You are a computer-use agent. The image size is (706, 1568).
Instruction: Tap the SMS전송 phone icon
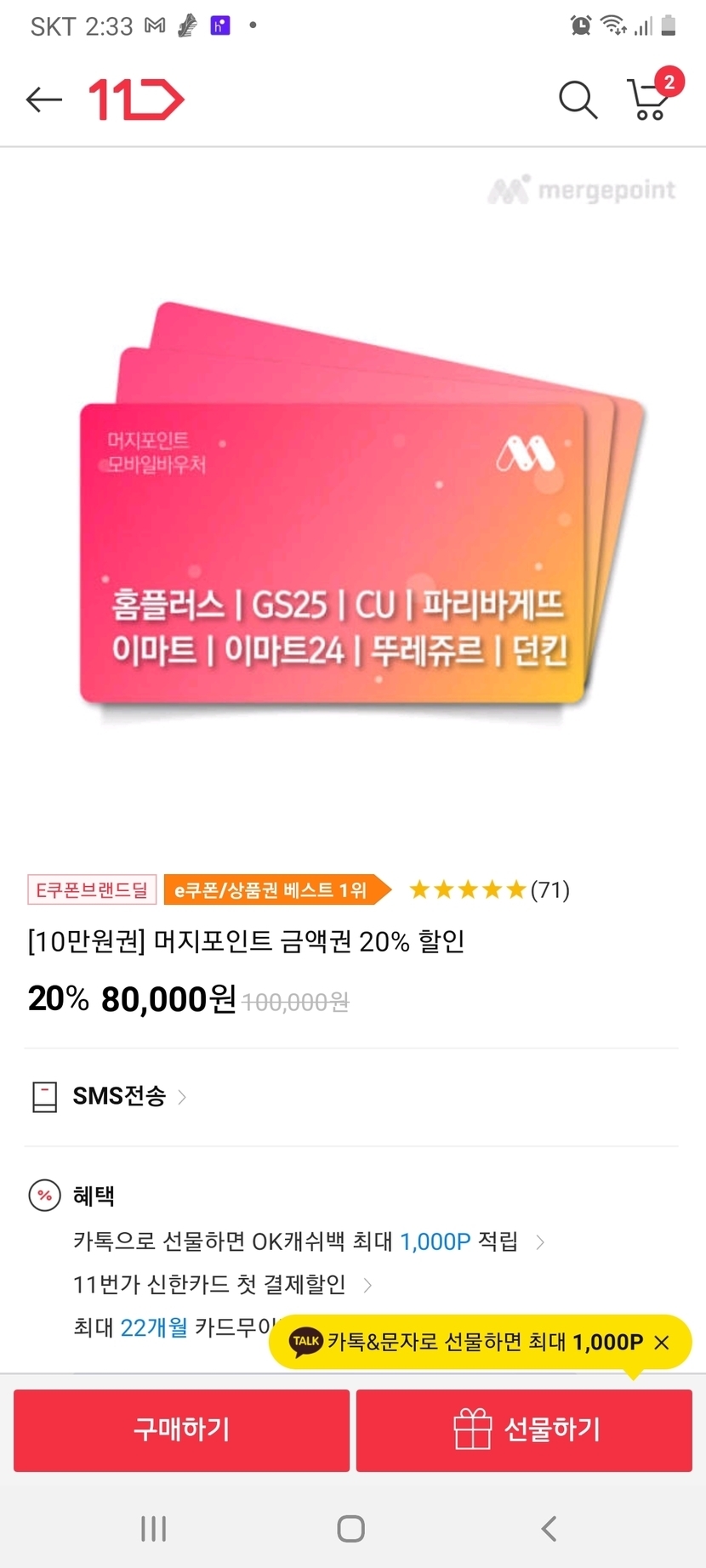(x=44, y=1097)
